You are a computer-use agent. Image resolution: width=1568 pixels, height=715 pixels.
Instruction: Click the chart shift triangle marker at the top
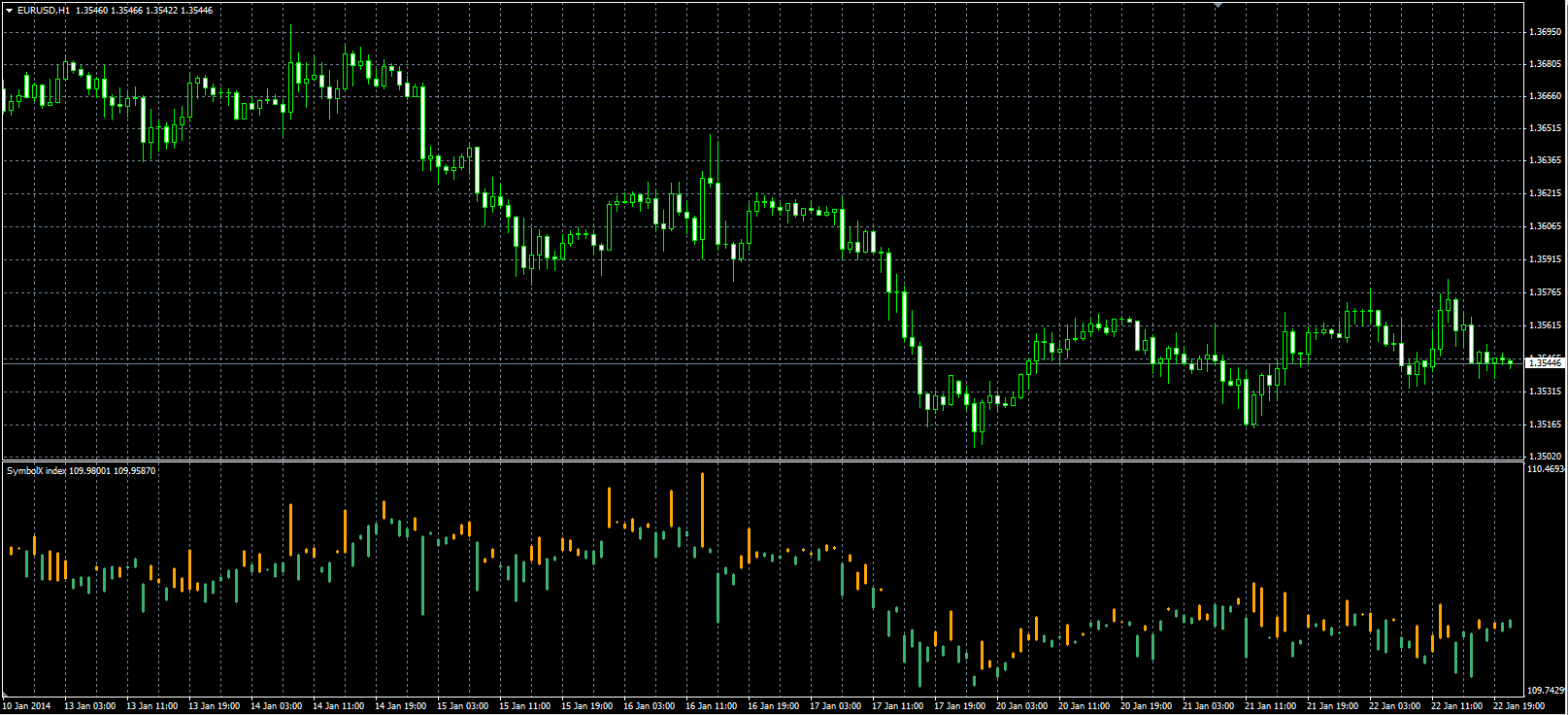tap(1218, 5)
